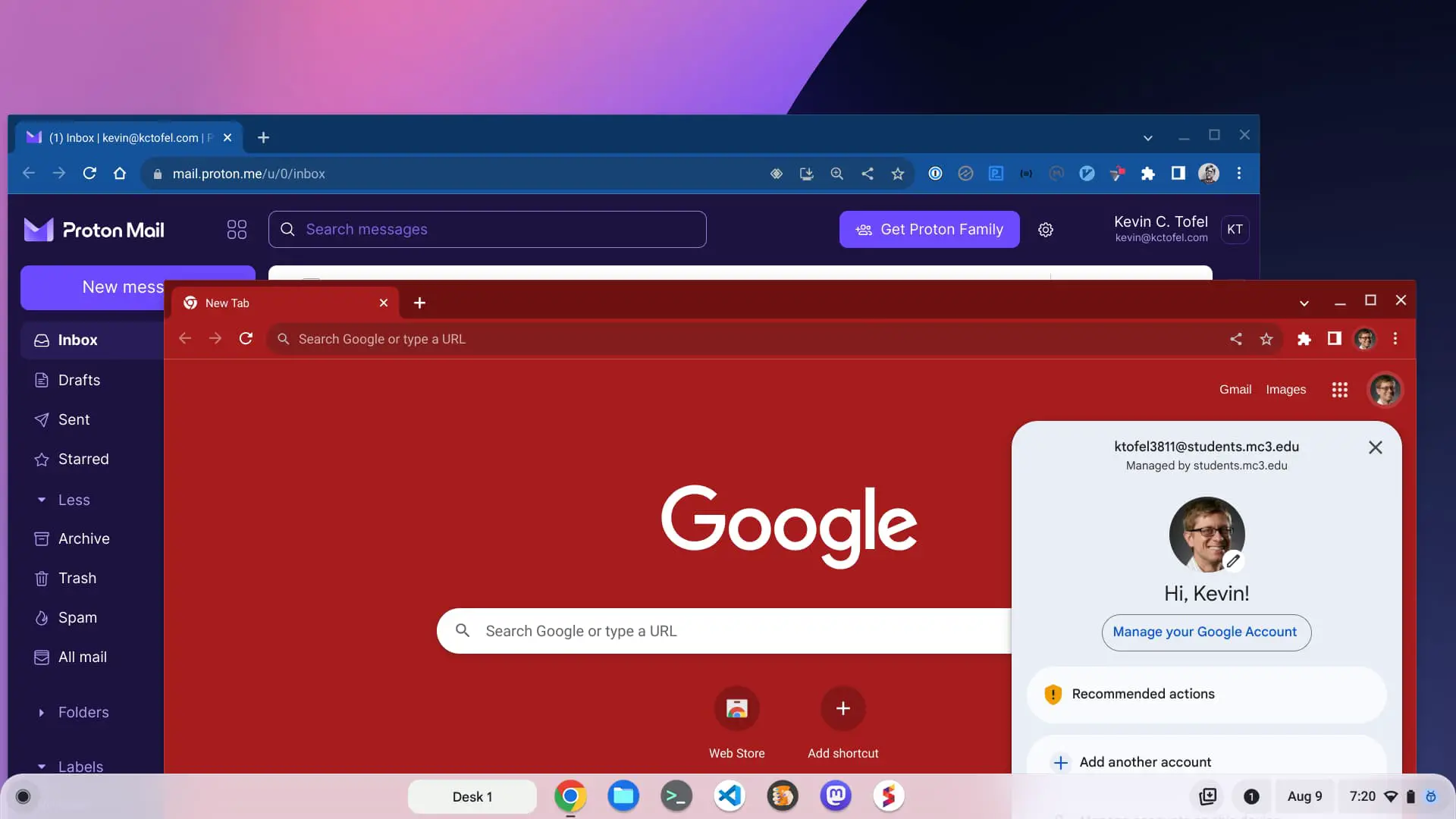Open Recommended actions
1456x819 pixels.
click(1206, 694)
